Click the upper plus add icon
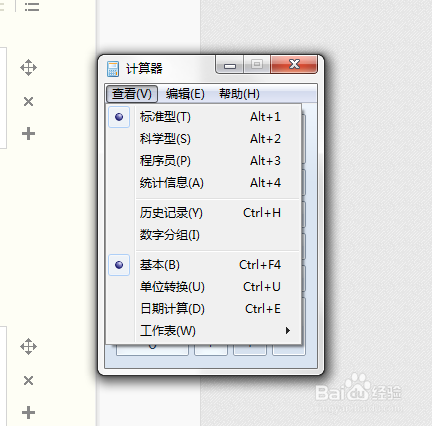432x426 pixels. coord(28,134)
